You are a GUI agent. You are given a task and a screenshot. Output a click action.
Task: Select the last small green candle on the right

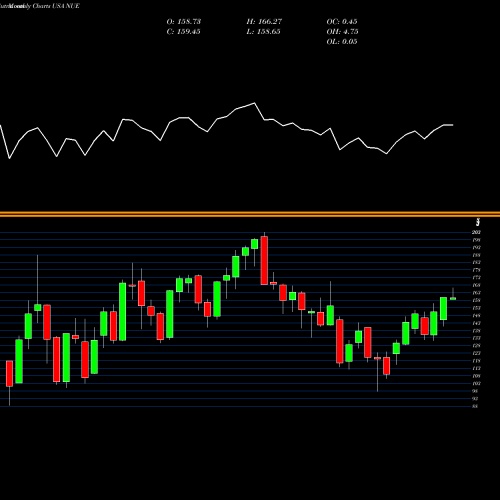point(453,299)
